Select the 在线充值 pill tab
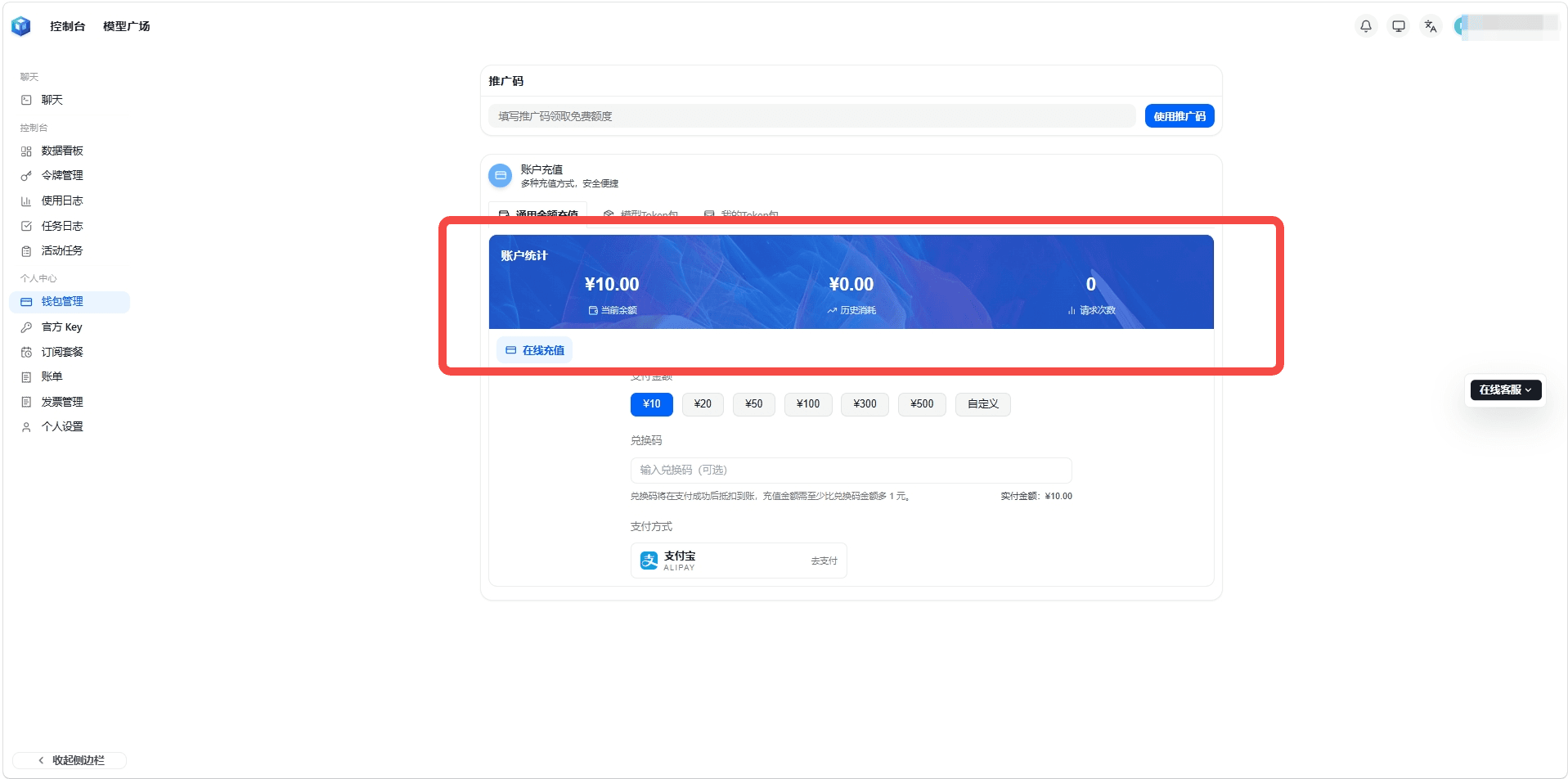This screenshot has height=779, width=1568. pos(535,350)
